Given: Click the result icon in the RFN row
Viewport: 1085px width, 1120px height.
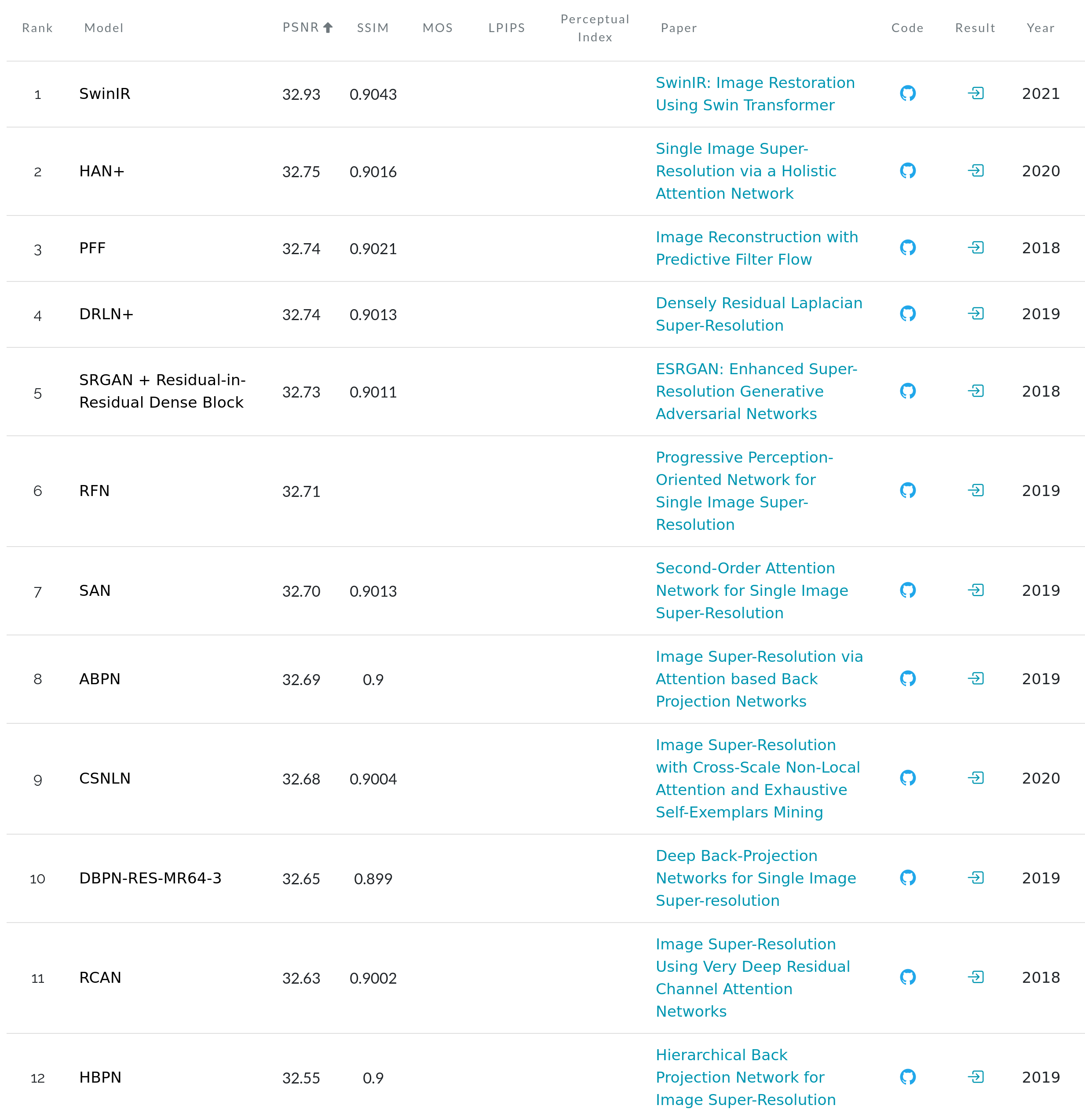Looking at the screenshot, I should coord(975,490).
